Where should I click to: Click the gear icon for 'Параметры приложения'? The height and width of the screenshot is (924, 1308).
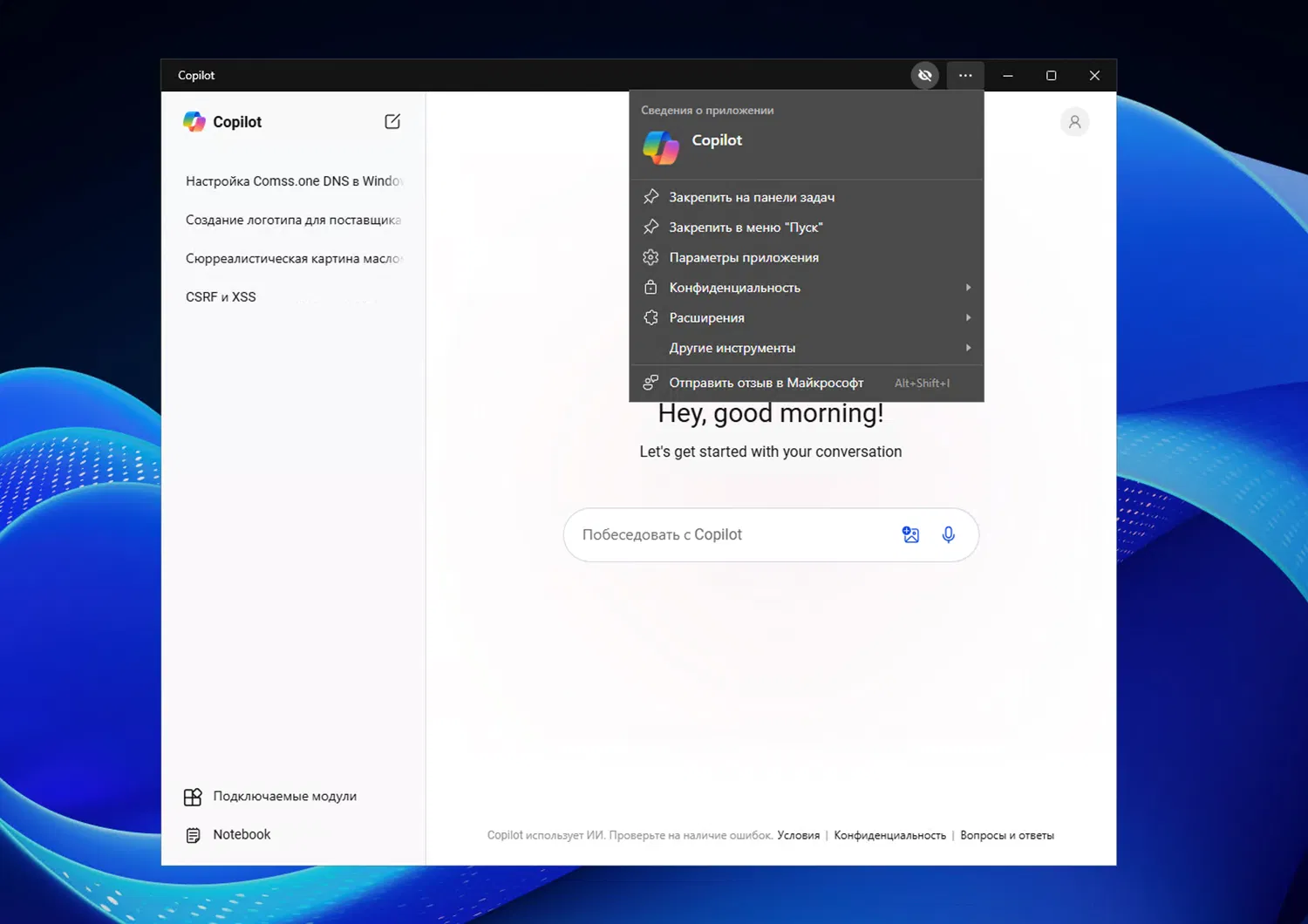point(651,257)
